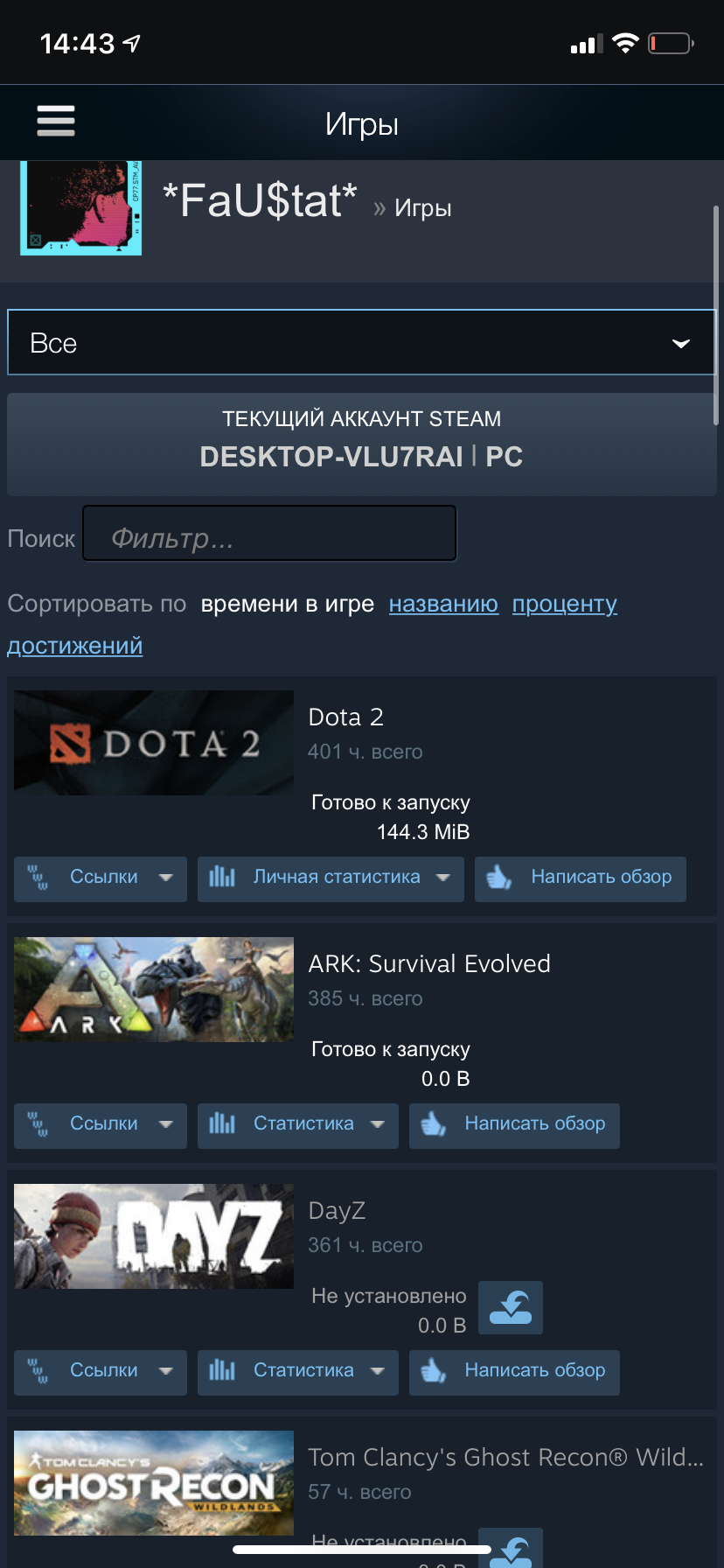Click "Написать обзор" for Dota 2
Viewport: 724px width, 1568px height.
(581, 878)
